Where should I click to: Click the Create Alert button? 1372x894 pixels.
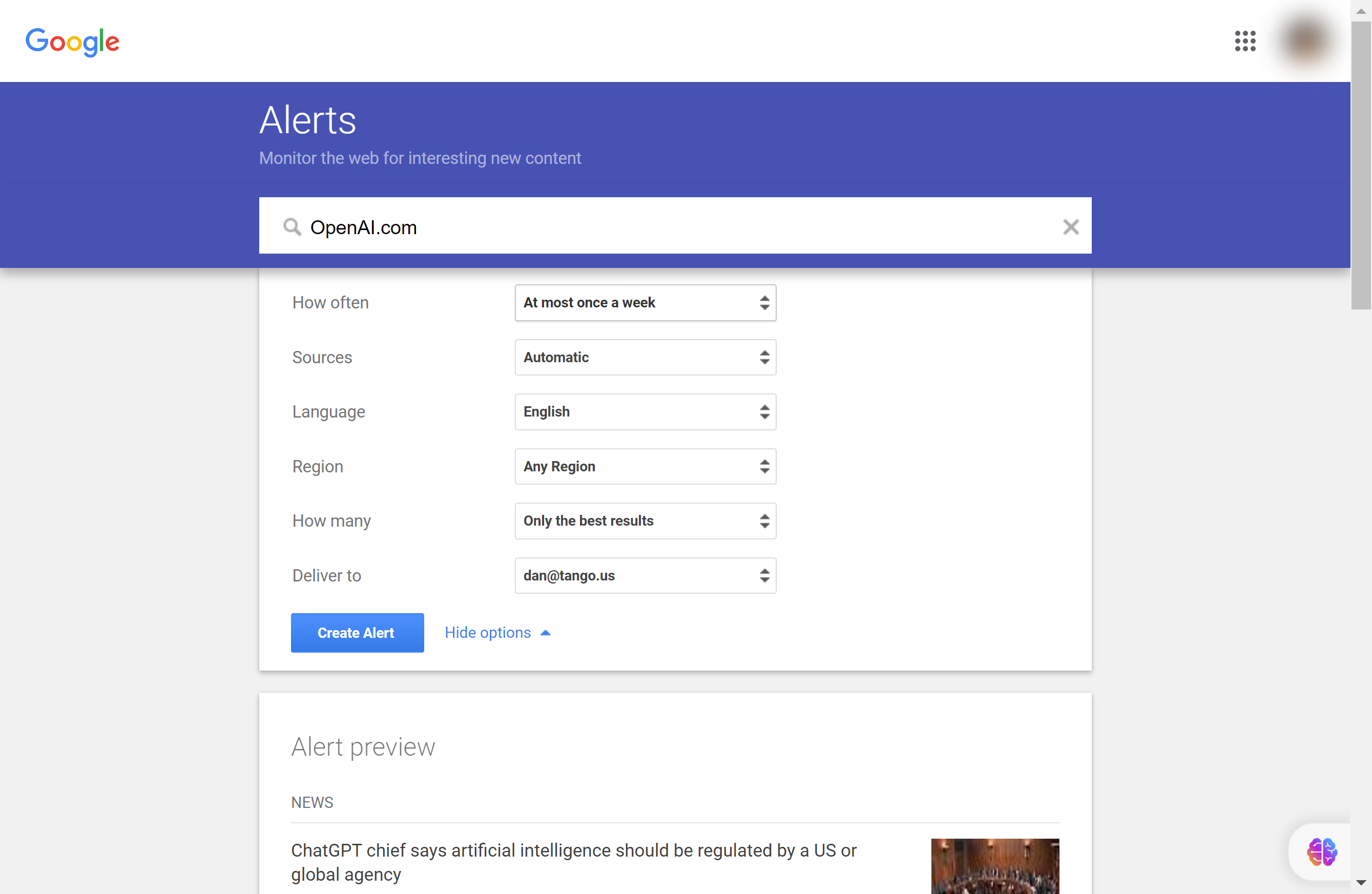coord(358,633)
